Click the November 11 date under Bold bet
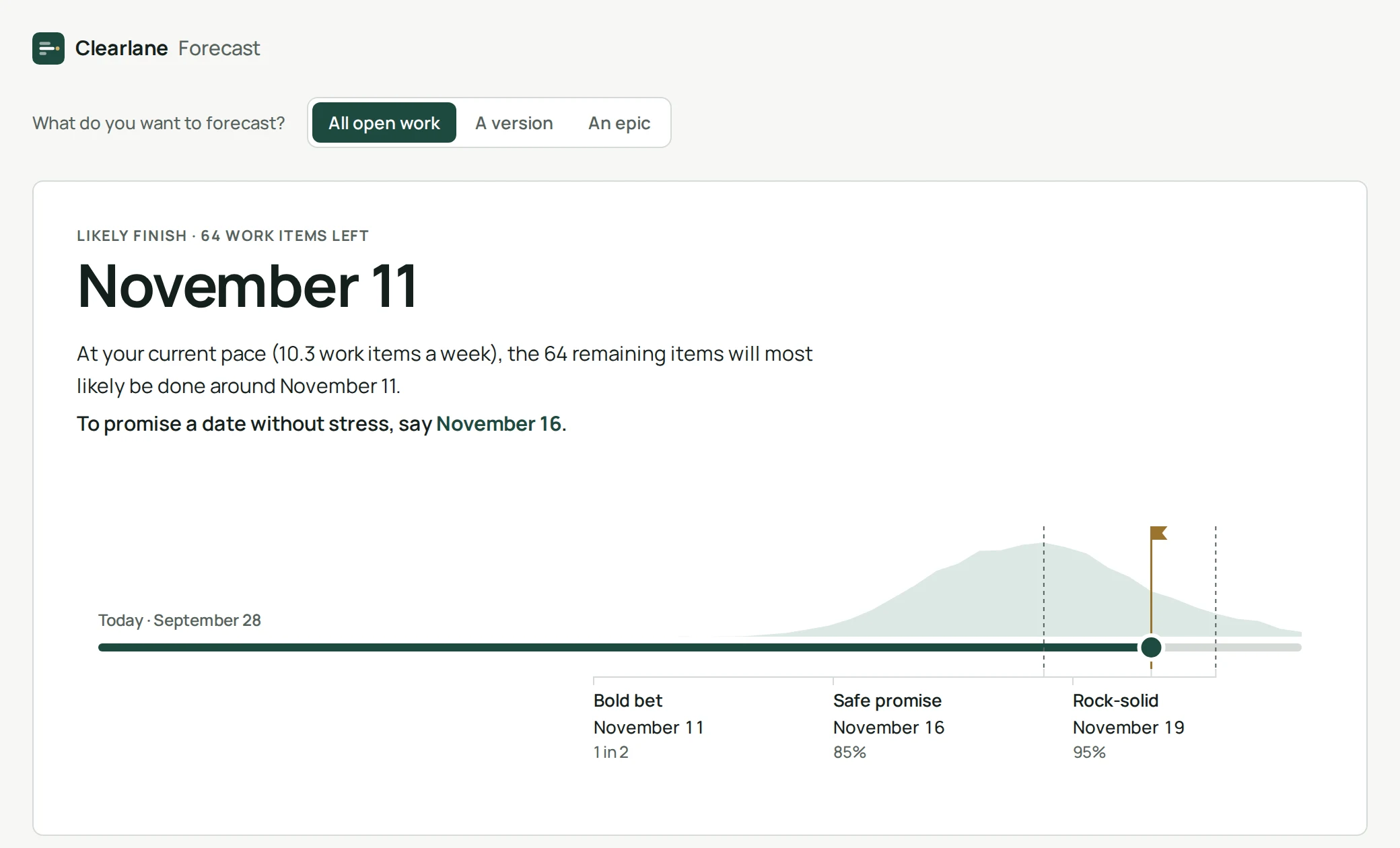 tap(649, 728)
